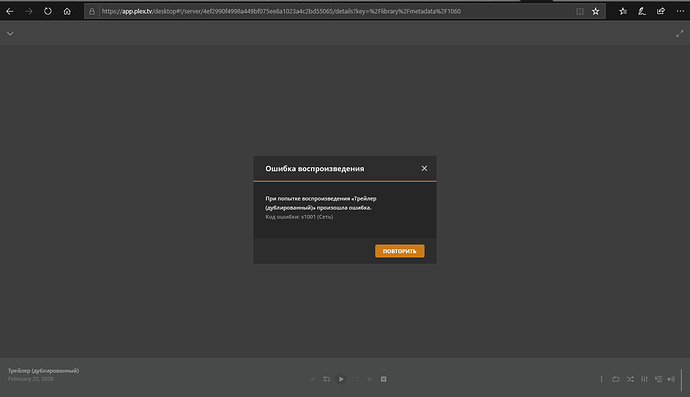
Task: Adjust the volume slider bar
Action: coord(682,380)
